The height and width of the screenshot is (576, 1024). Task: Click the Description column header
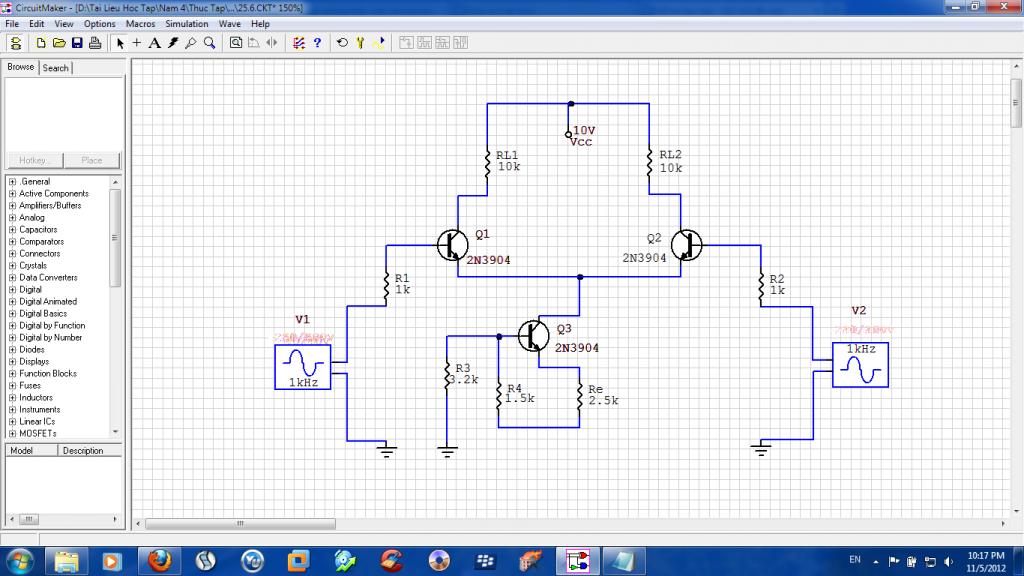[x=82, y=451]
